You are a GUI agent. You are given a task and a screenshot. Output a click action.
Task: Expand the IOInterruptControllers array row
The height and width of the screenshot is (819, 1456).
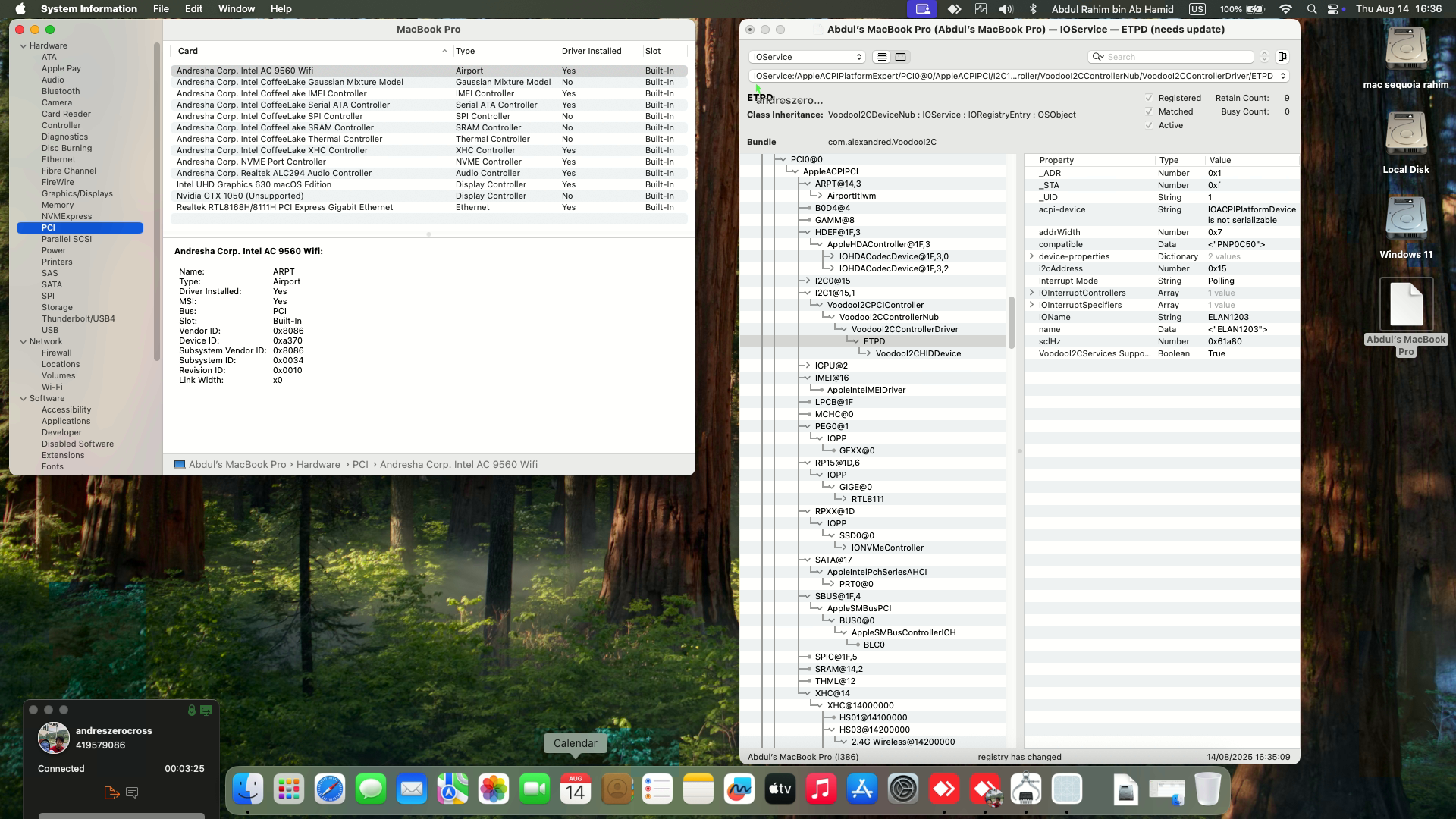[x=1031, y=293]
